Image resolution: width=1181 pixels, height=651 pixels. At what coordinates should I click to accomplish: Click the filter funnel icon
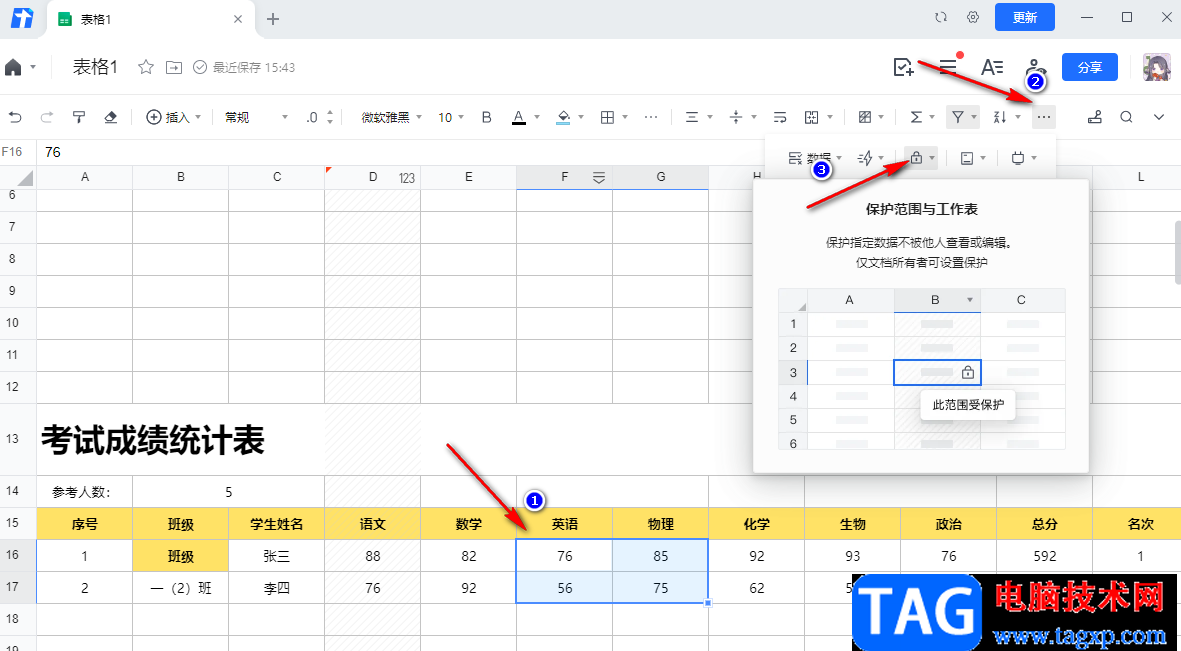click(x=957, y=117)
